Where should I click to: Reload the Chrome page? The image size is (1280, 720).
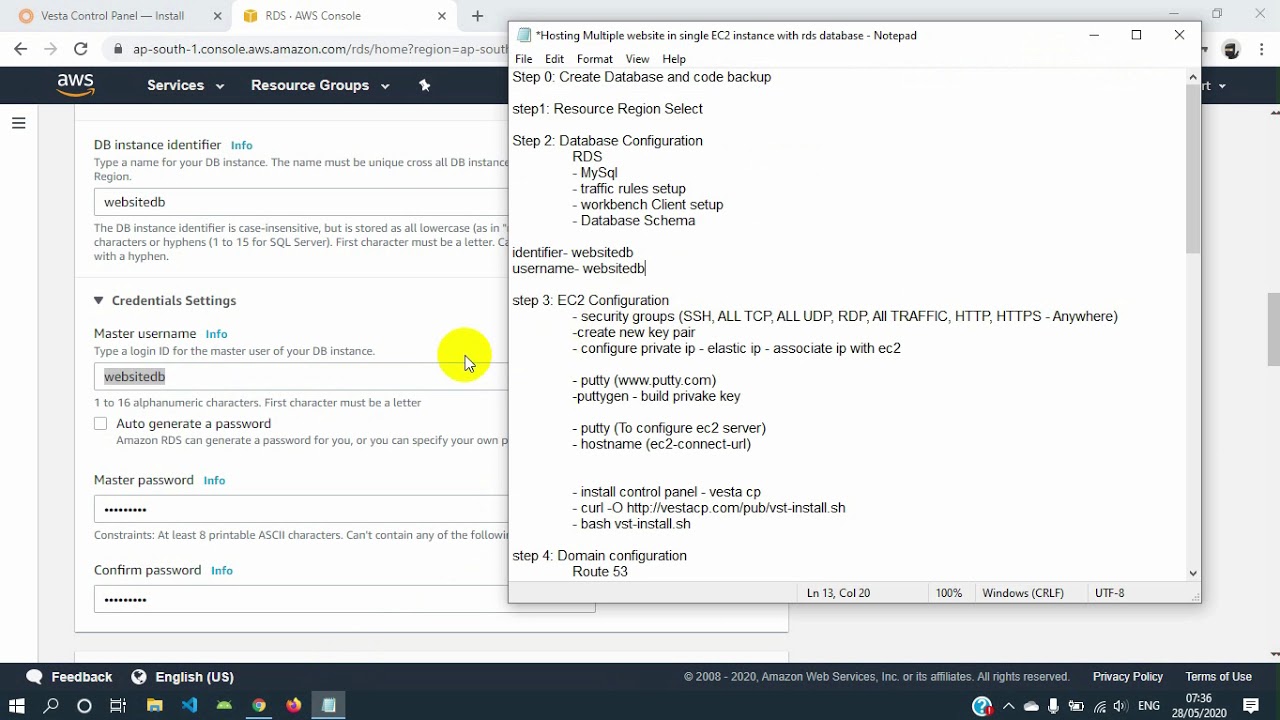81,48
